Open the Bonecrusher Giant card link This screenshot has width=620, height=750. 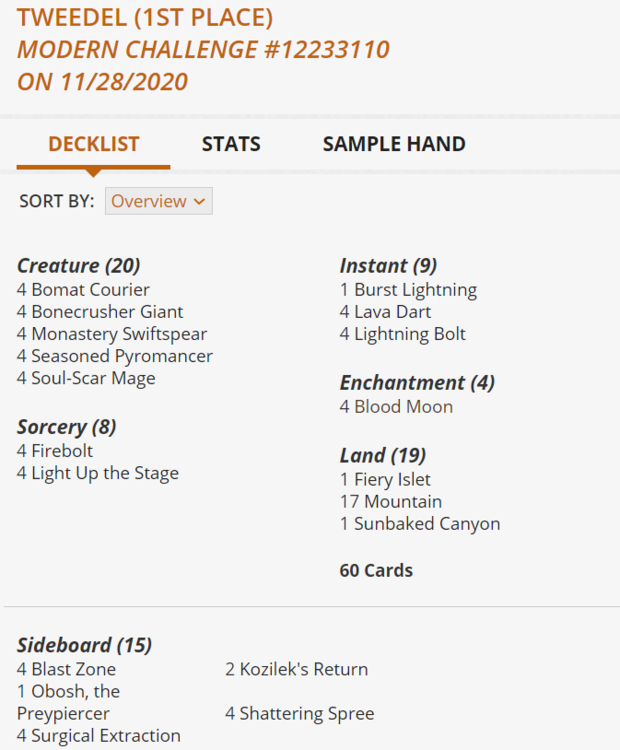(107, 312)
